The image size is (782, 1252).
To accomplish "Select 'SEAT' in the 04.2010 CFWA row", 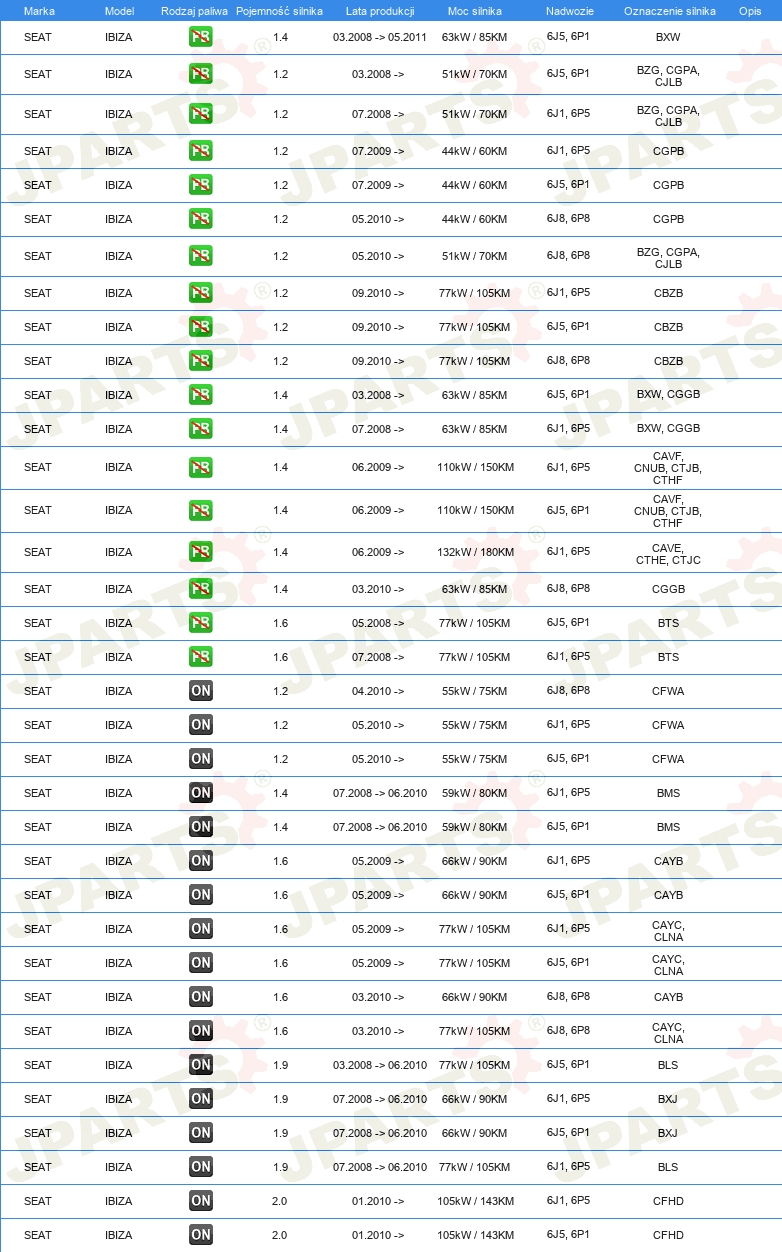I will 38,691.
